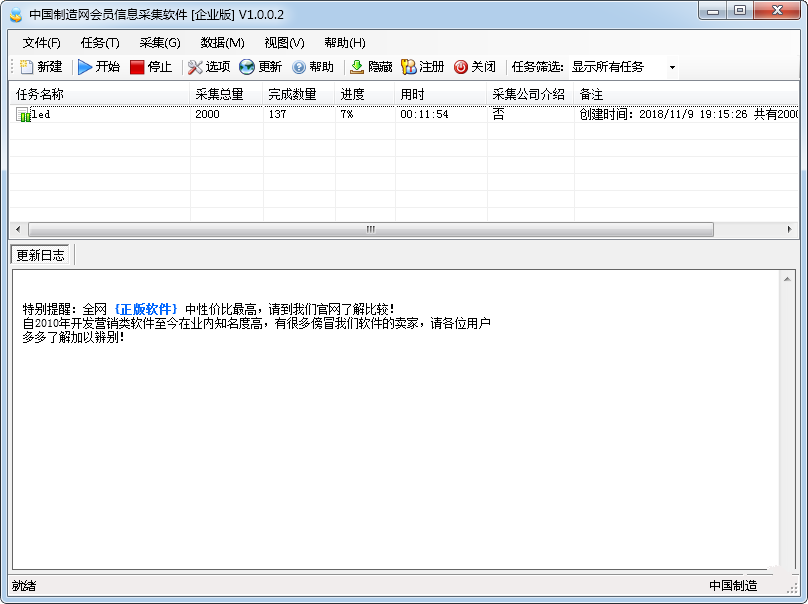Viewport: 808px width, 604px height.
Task: Open 帮助 help toolbar icon
Action: [x=299, y=67]
